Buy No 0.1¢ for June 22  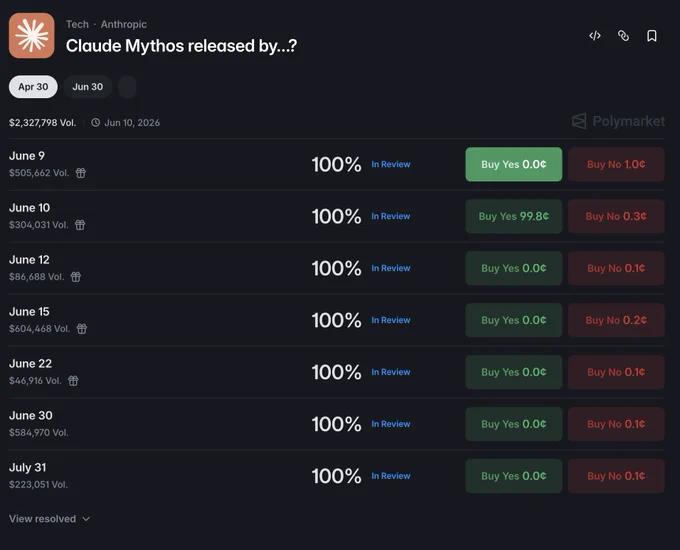click(616, 372)
